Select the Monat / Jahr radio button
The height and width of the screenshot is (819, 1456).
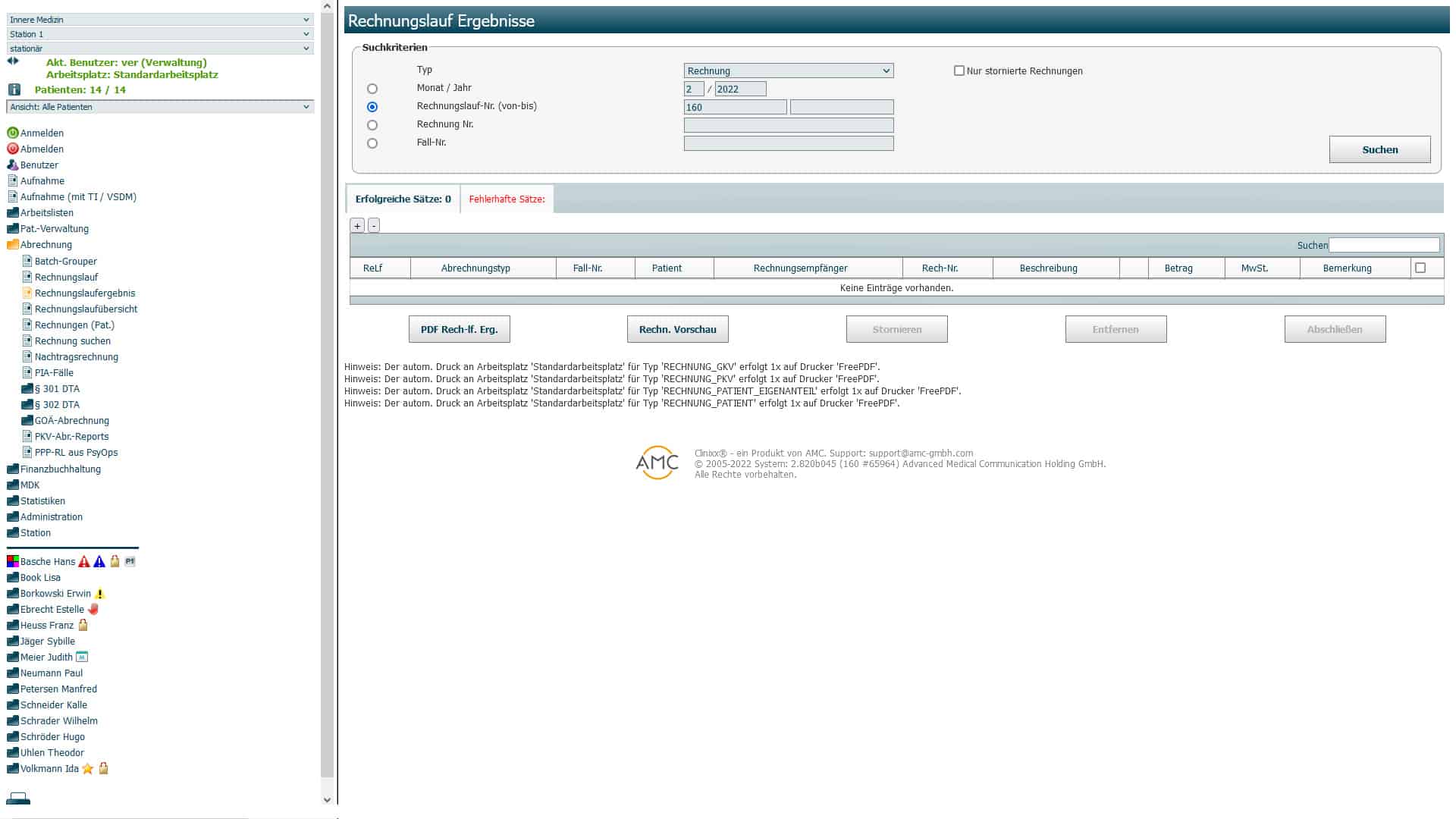tap(372, 89)
